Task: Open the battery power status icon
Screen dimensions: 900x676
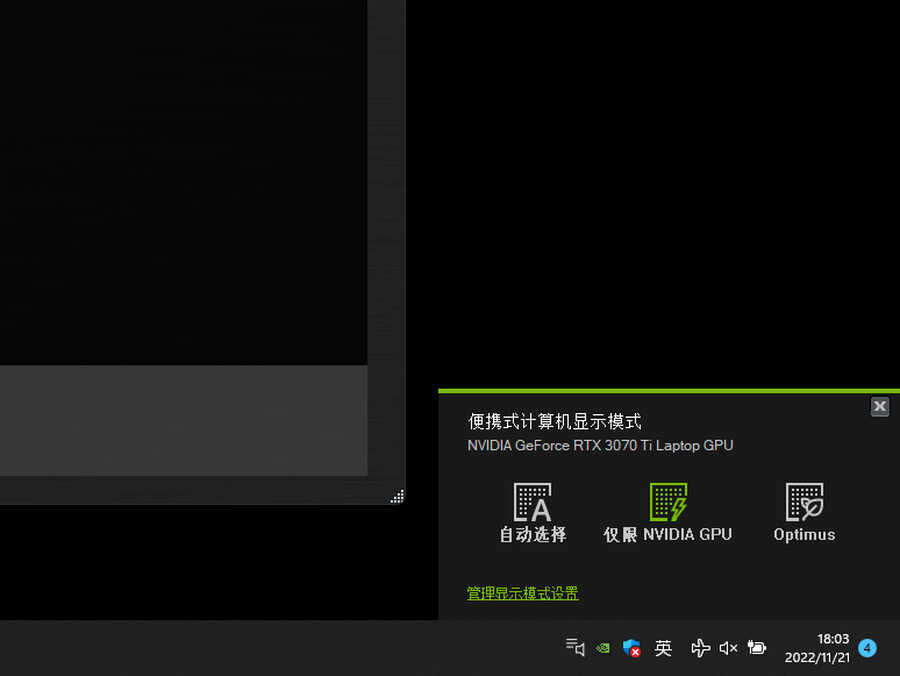Action: [757, 648]
